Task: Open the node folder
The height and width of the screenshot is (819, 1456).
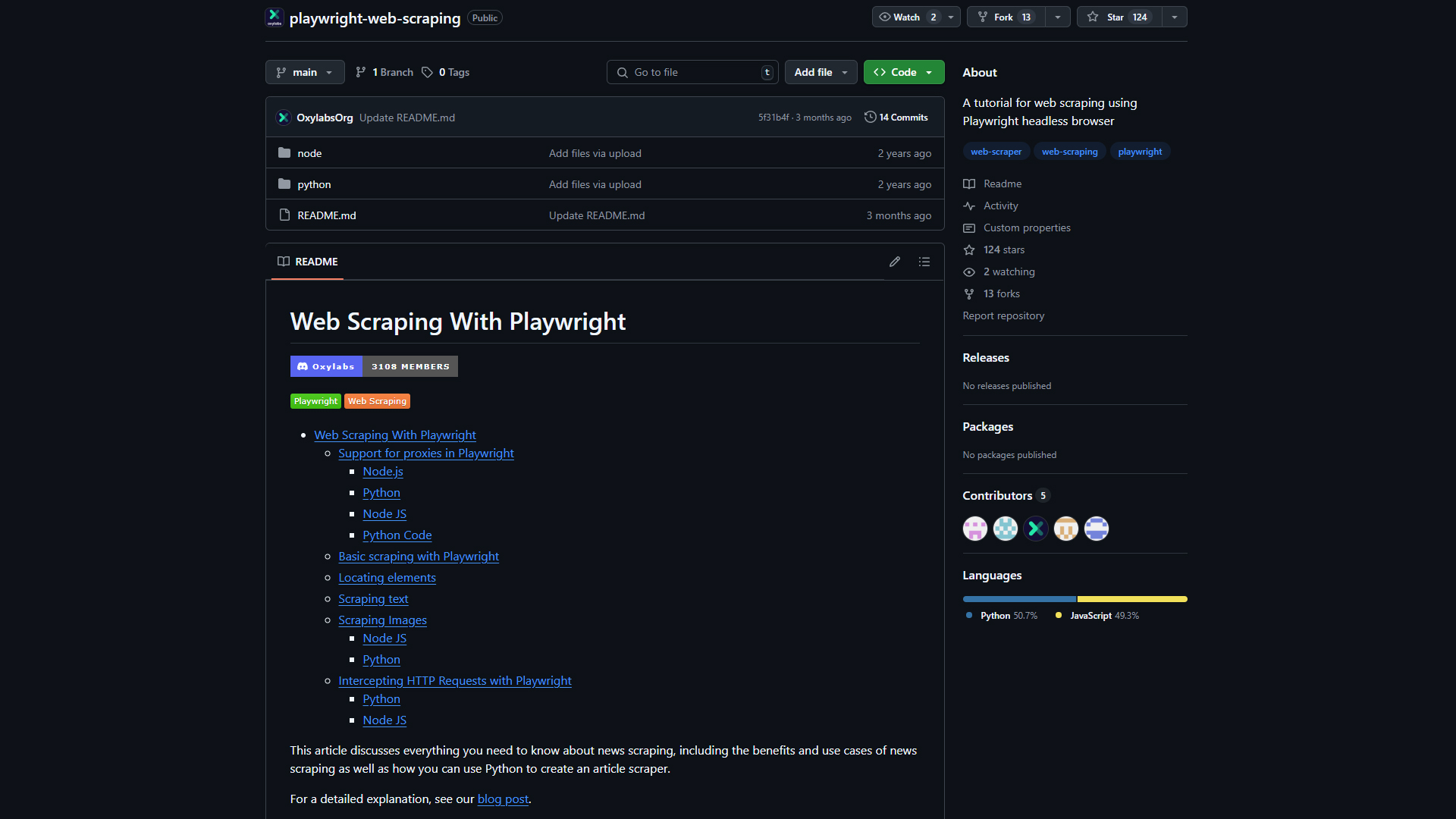Action: [x=309, y=153]
